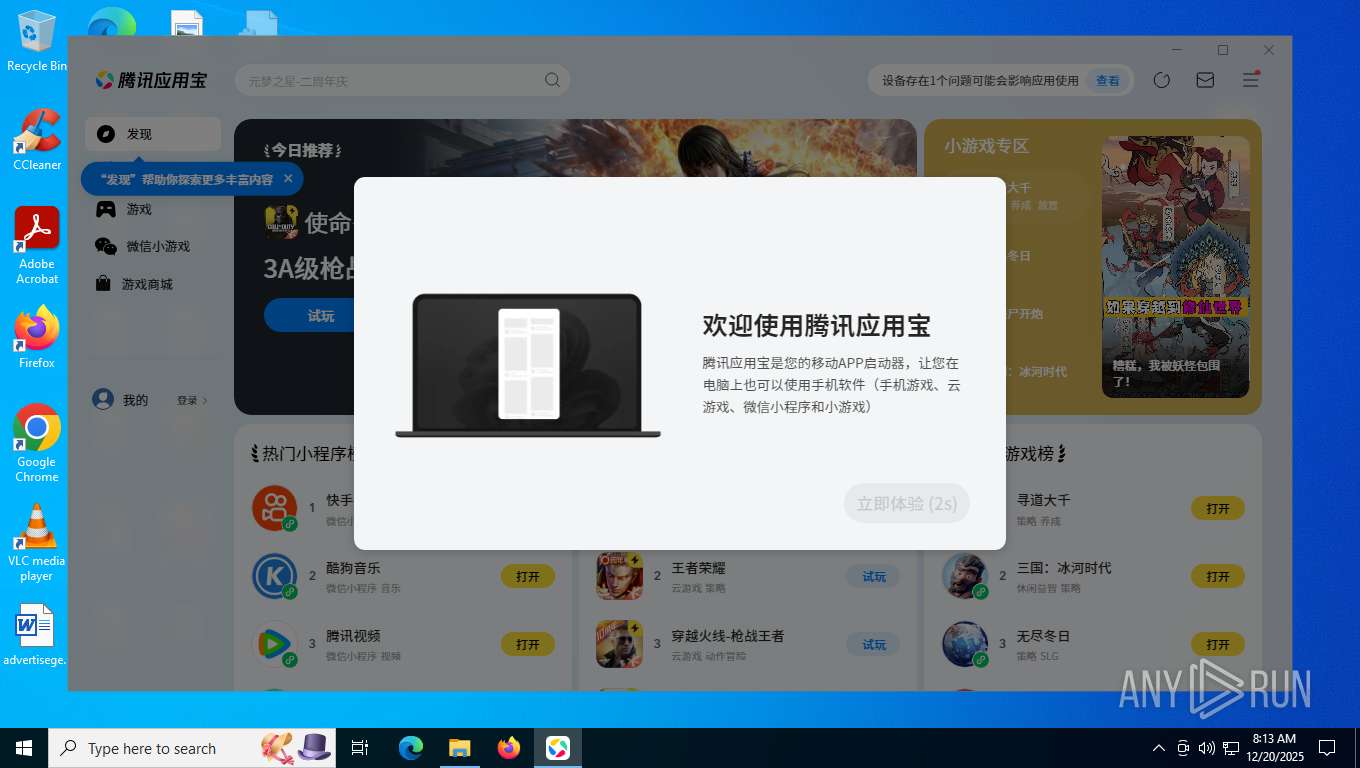Dismiss the 发现 tooltip with its X
Image resolution: width=1360 pixels, height=768 pixels.
(288, 179)
